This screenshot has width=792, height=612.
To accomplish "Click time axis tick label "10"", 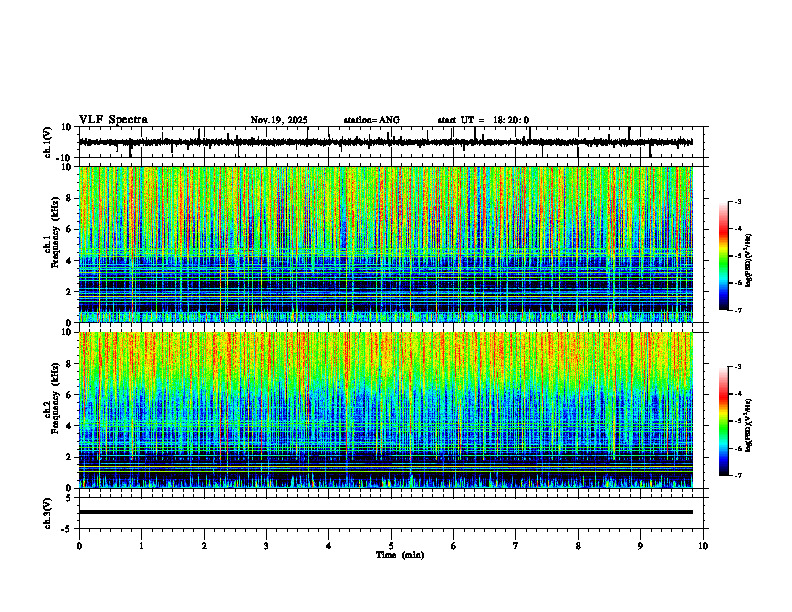I will coord(703,546).
